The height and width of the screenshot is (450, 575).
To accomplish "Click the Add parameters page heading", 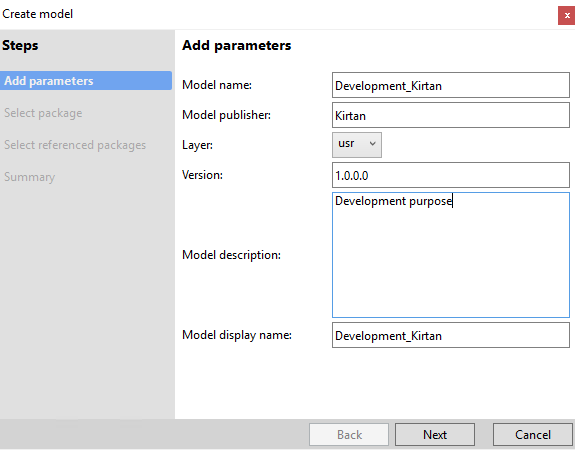I will pyautogui.click(x=237, y=45).
